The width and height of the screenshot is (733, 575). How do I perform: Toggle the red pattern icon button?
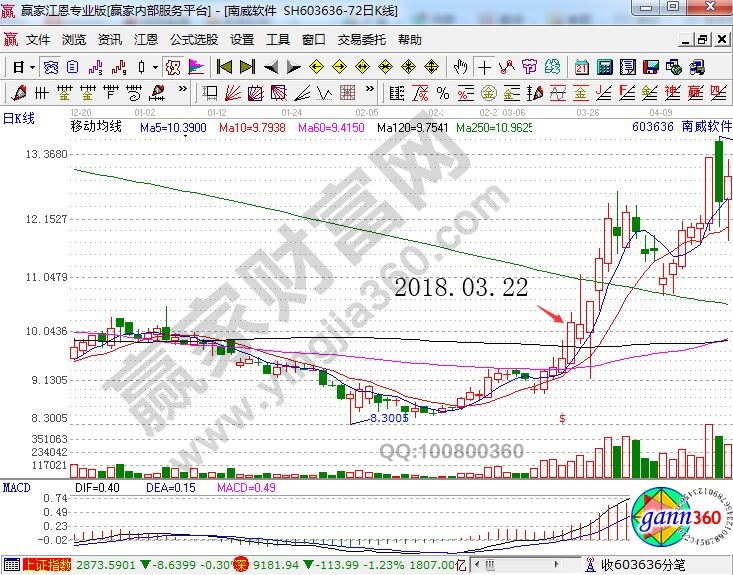(x=173, y=67)
